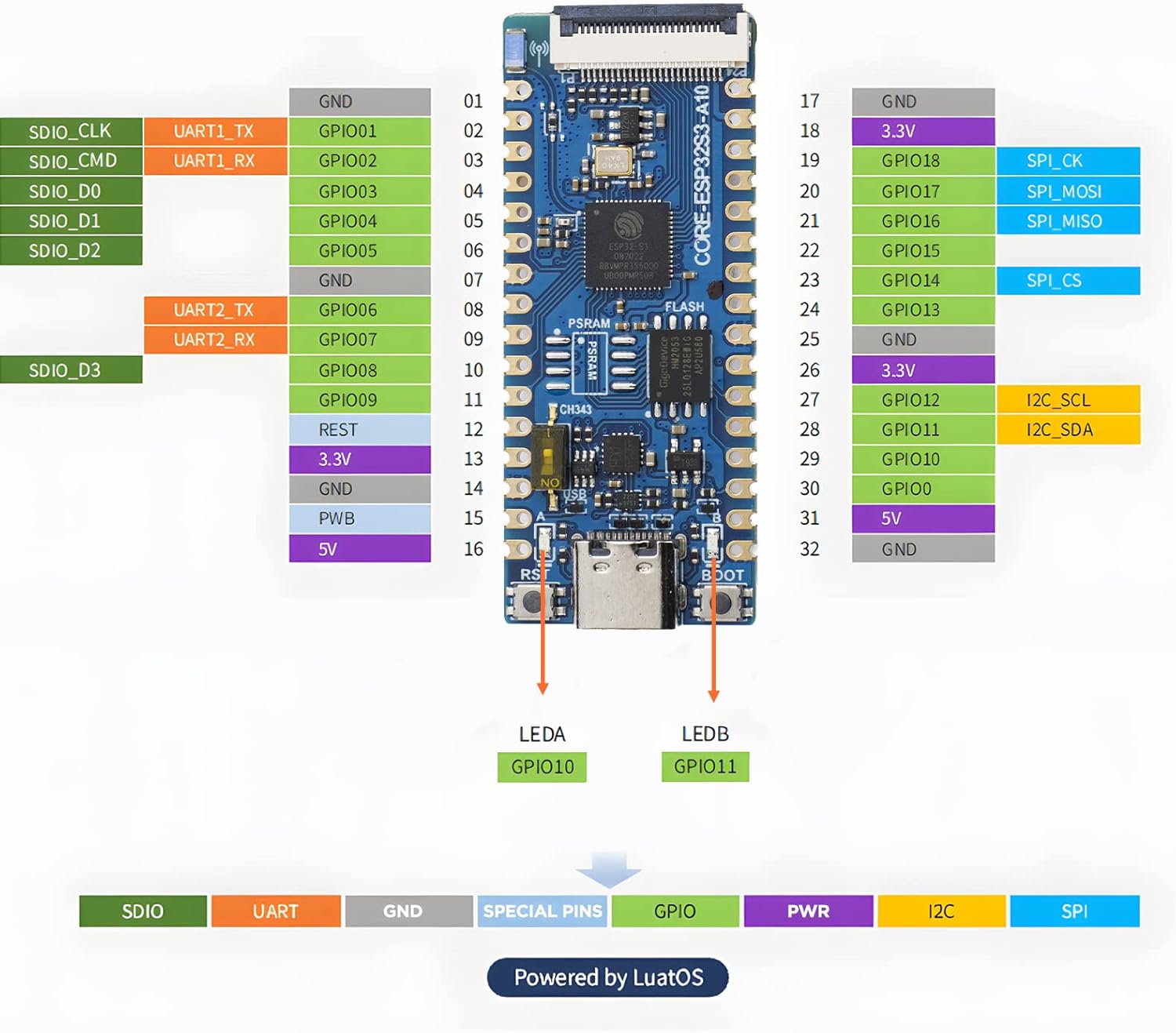Click the 5V label at pin 31

pyautogui.click(x=924, y=518)
